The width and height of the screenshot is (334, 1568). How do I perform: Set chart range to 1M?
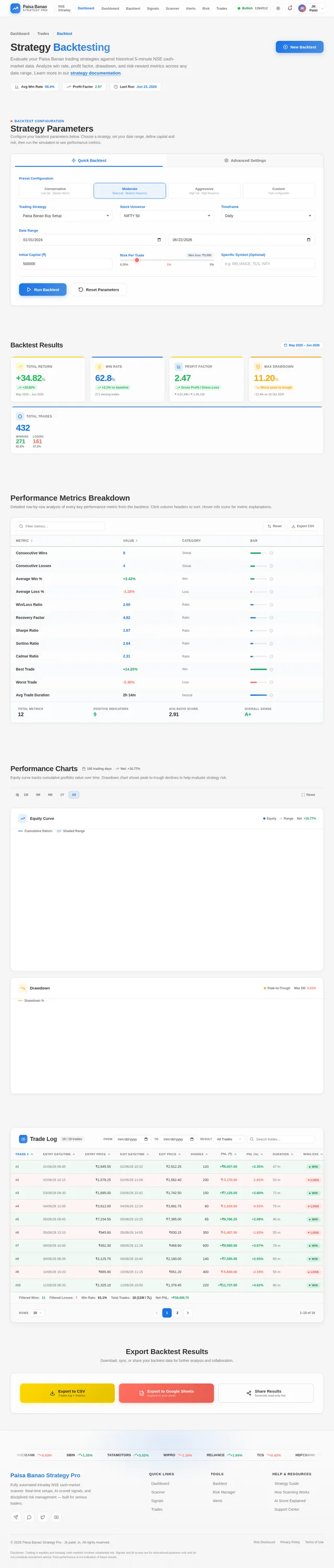point(26,794)
